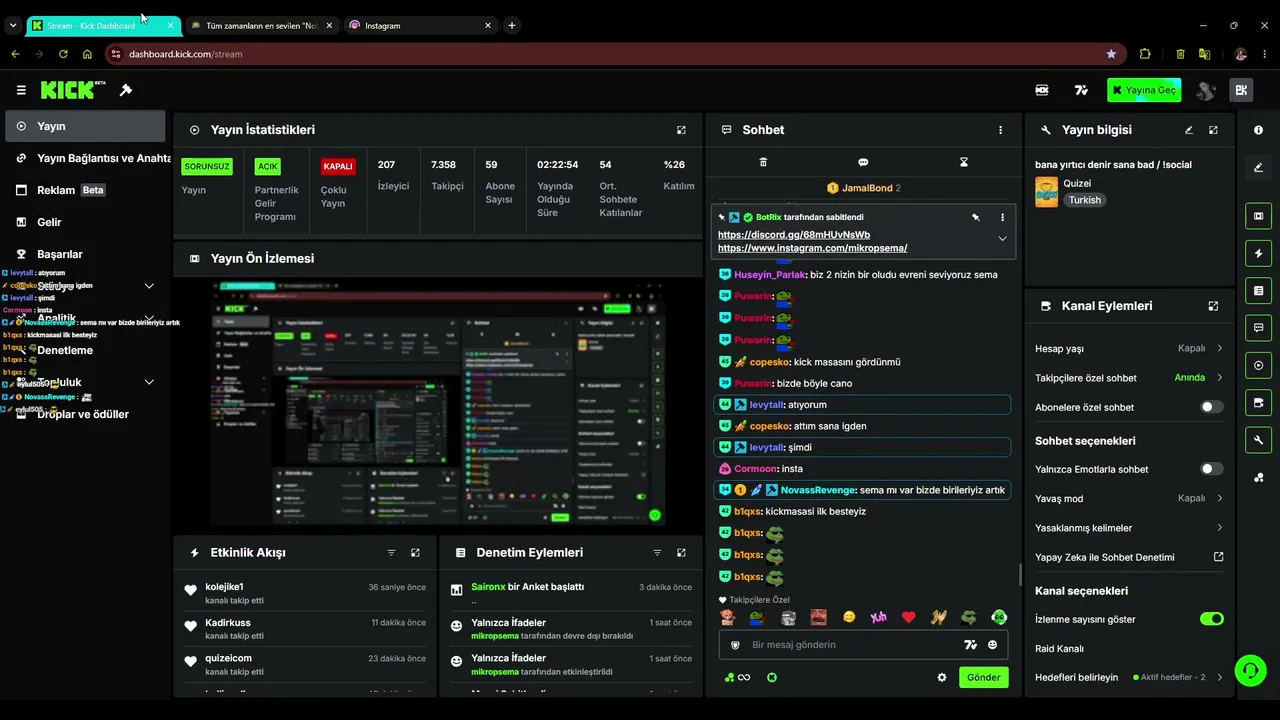
Task: Toggle stream preview widget in right sidebar
Action: tap(1258, 216)
